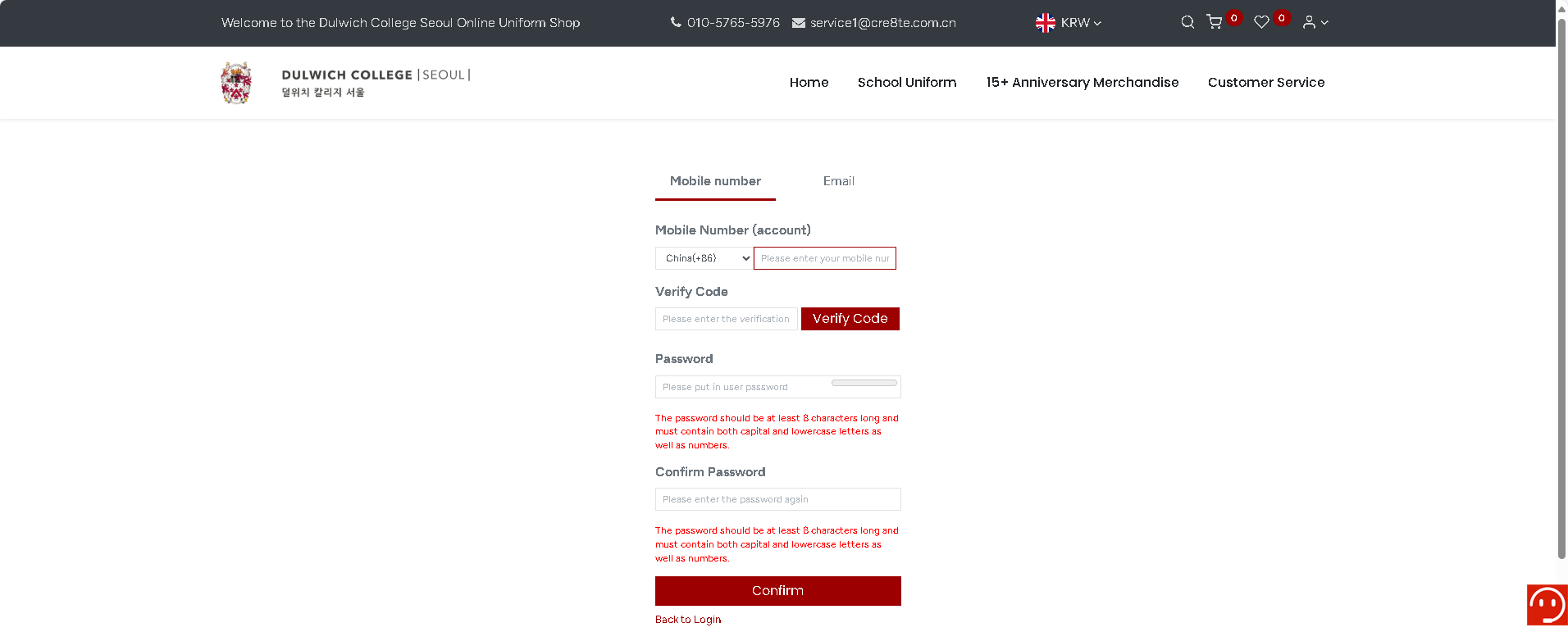Switch to the Email tab
This screenshot has height=632, width=1568.
(x=838, y=181)
